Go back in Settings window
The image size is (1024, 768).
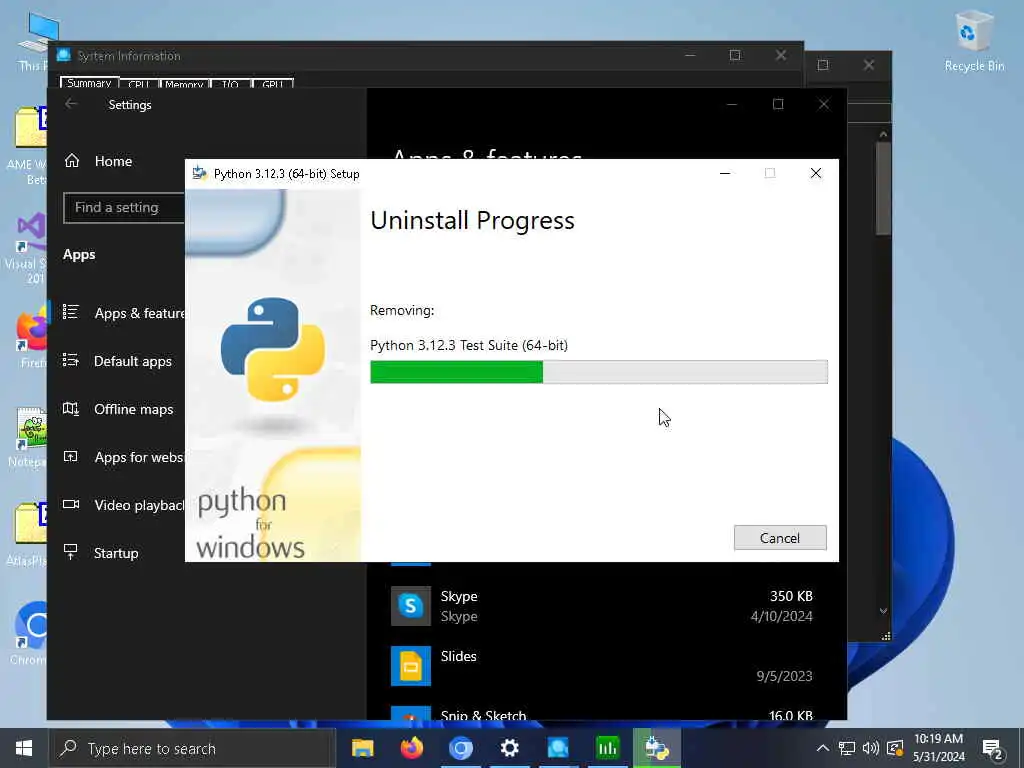[x=71, y=104]
